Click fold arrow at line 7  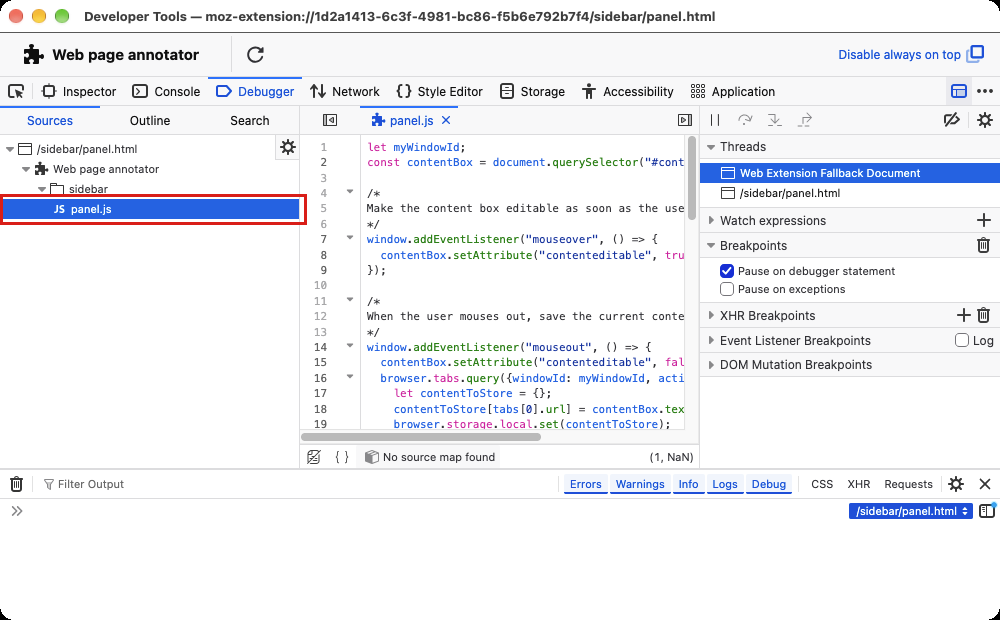click(x=349, y=238)
